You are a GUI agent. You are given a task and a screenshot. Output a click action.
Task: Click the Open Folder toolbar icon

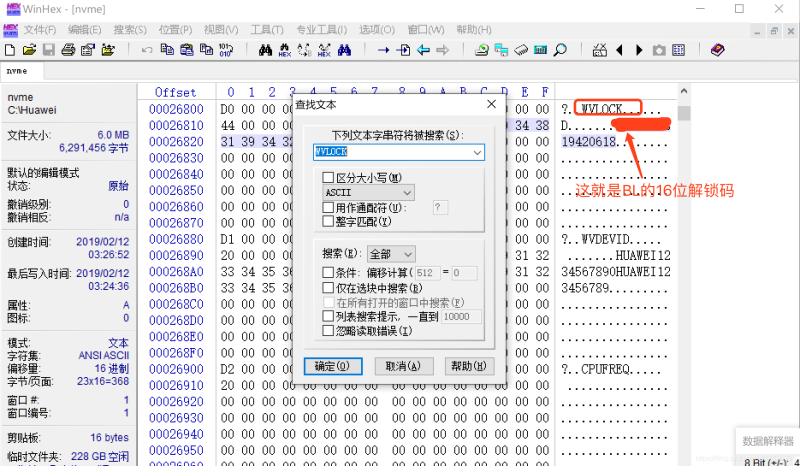[108, 50]
